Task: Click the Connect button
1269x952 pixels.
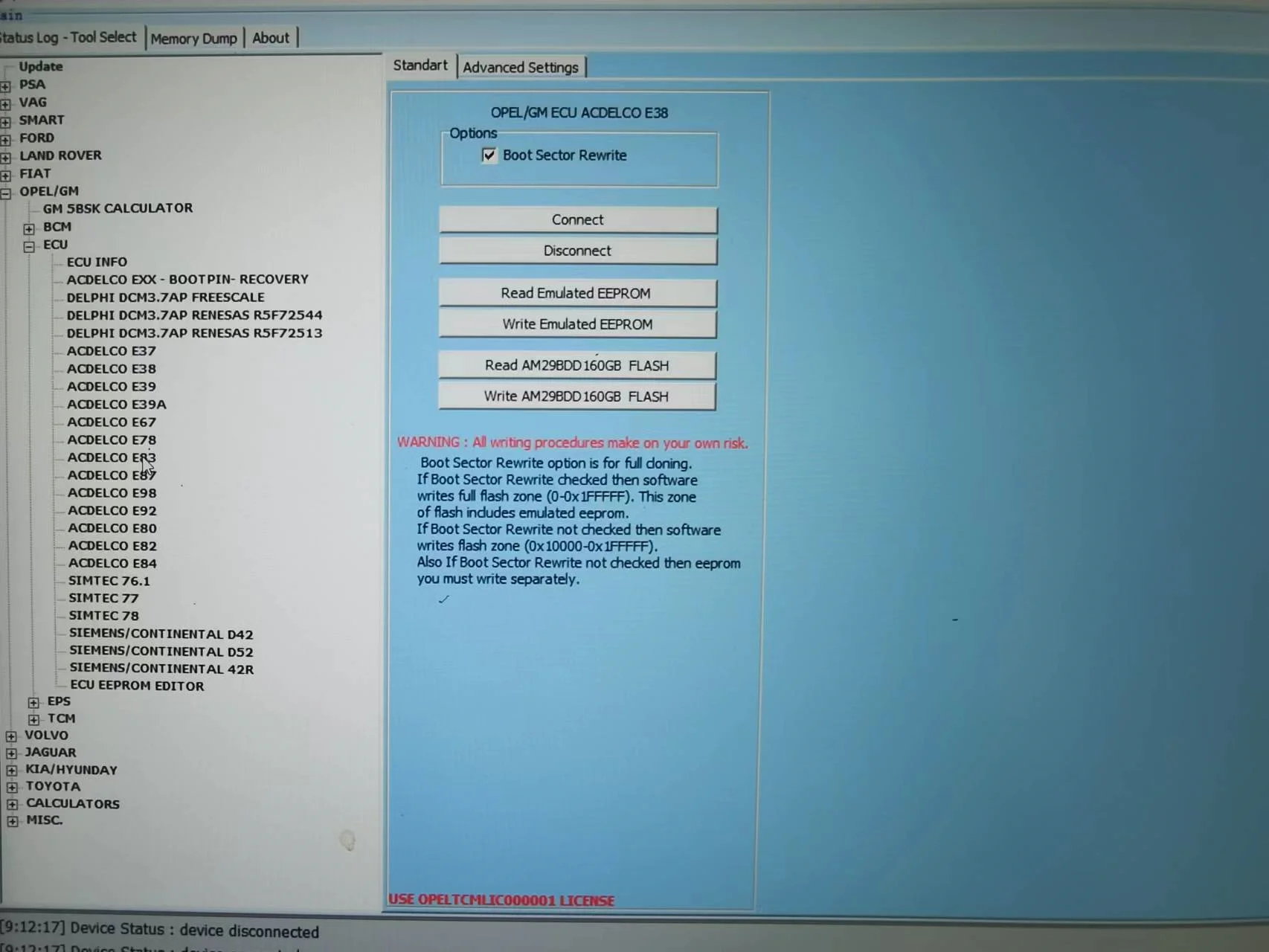Action: [577, 219]
